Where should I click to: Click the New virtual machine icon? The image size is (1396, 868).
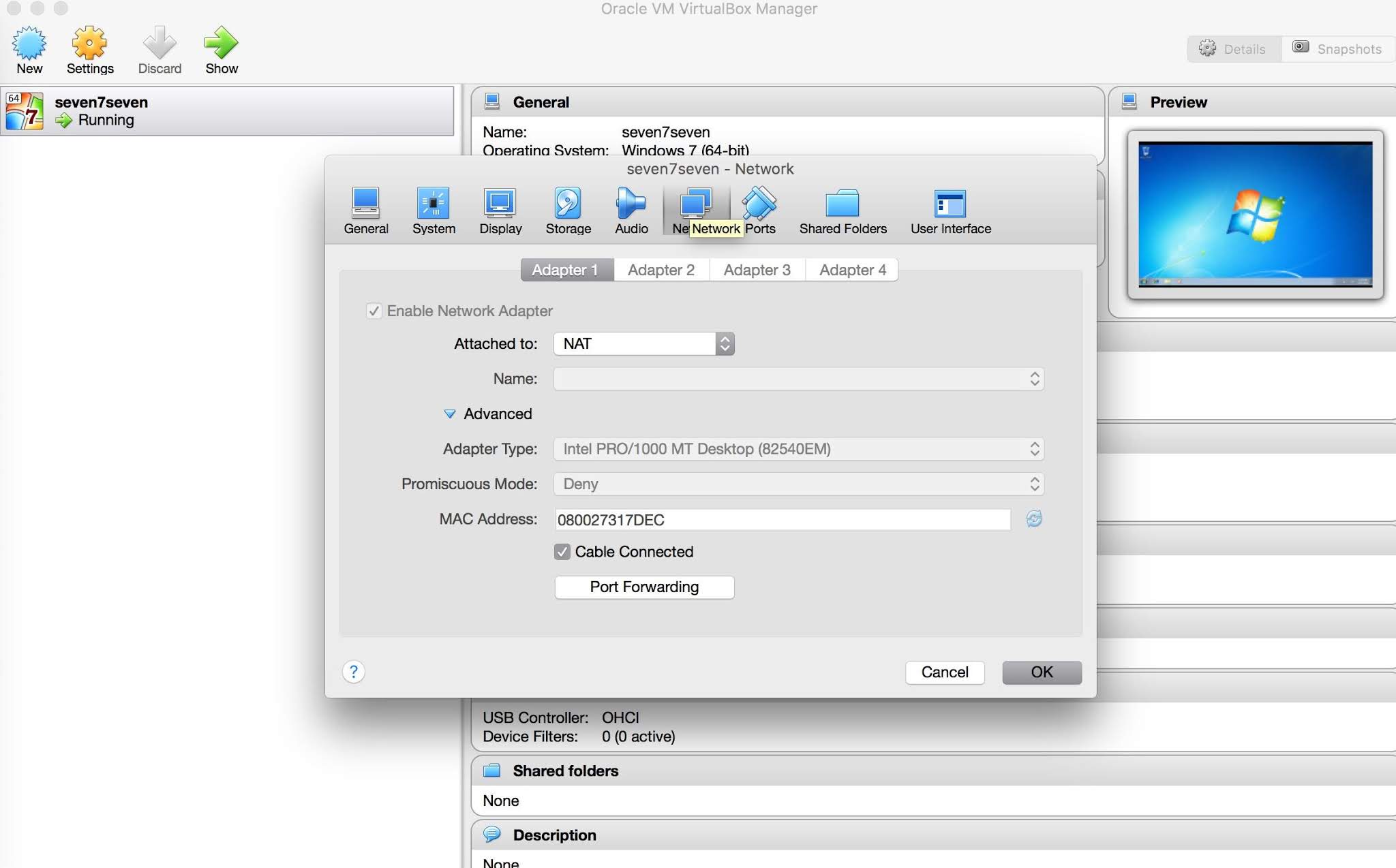29,44
